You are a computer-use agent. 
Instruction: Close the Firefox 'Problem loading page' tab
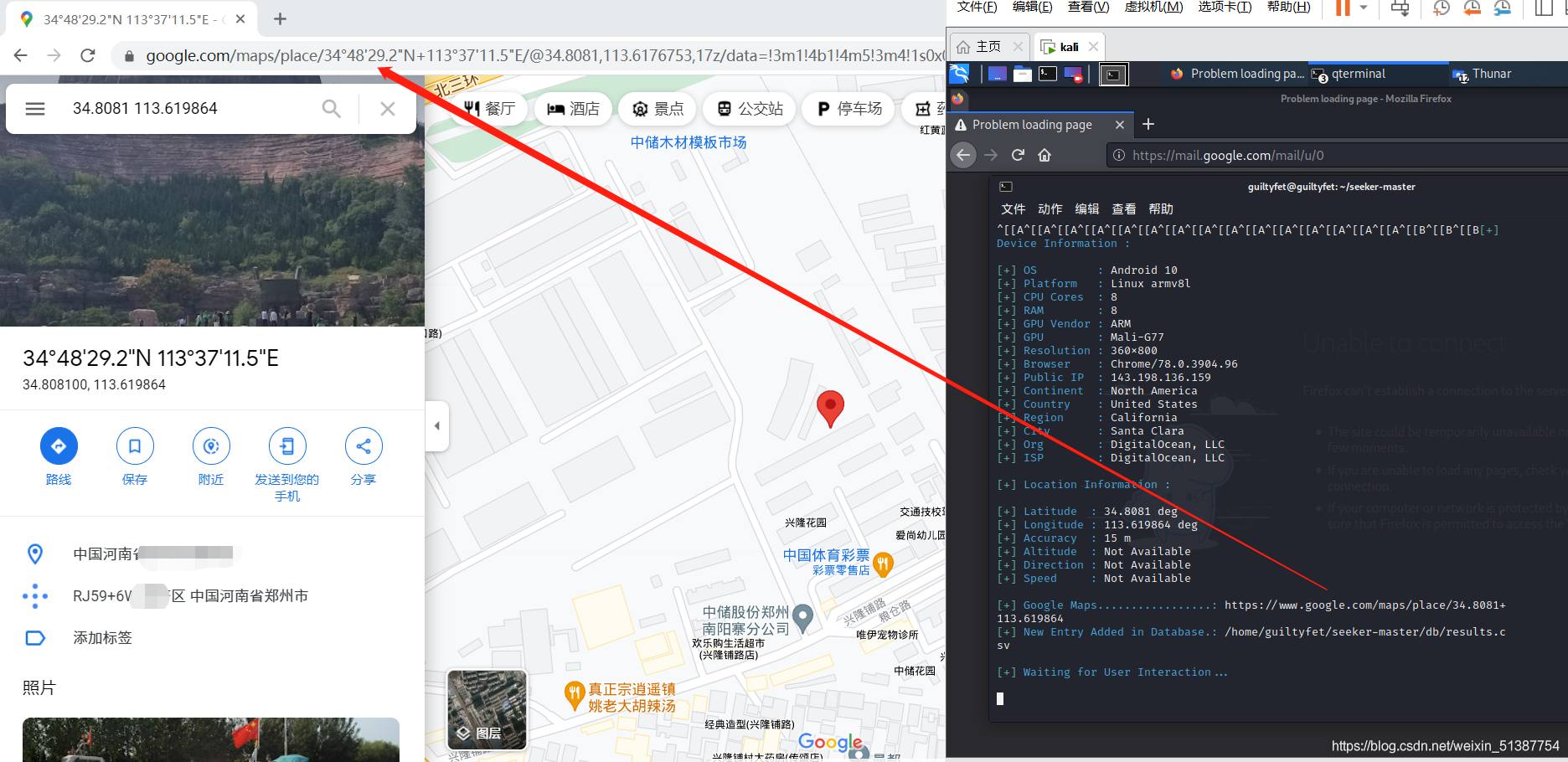1120,125
